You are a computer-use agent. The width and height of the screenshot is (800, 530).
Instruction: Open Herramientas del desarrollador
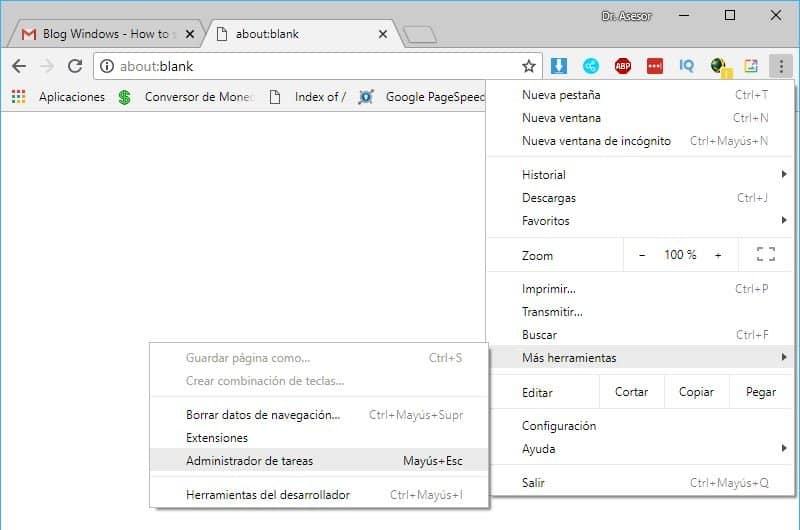pos(319,495)
